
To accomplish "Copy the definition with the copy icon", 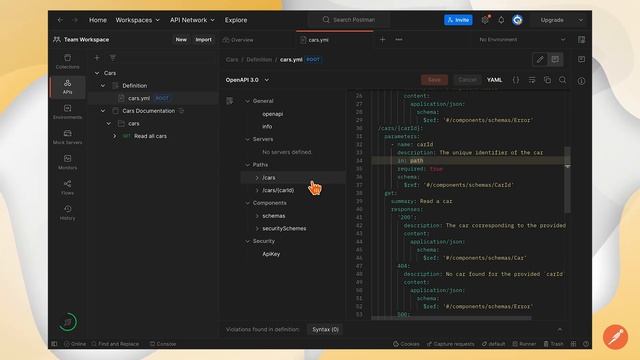I will 547,80.
